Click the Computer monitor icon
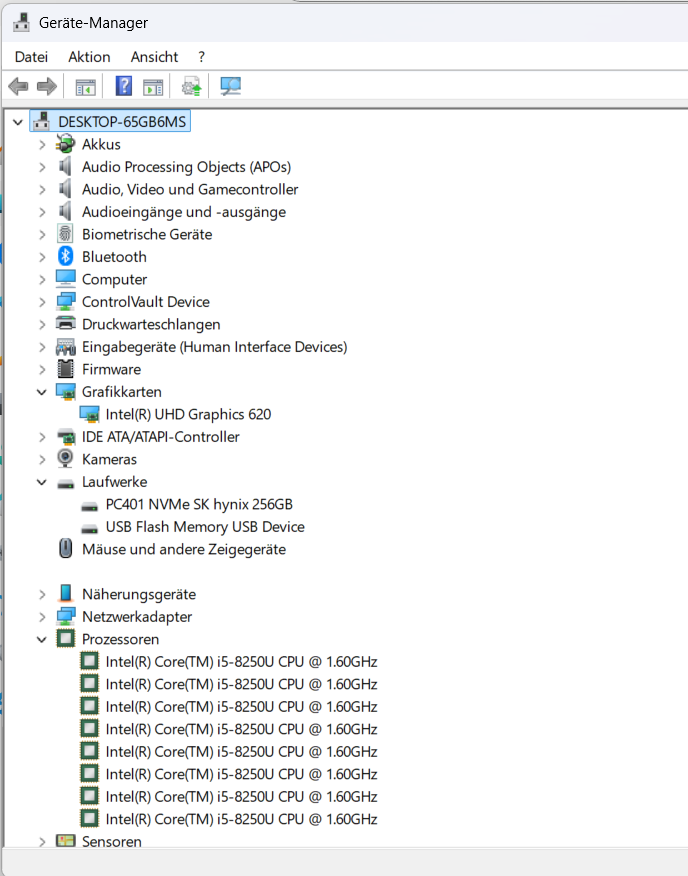The width and height of the screenshot is (688, 876). [x=65, y=279]
